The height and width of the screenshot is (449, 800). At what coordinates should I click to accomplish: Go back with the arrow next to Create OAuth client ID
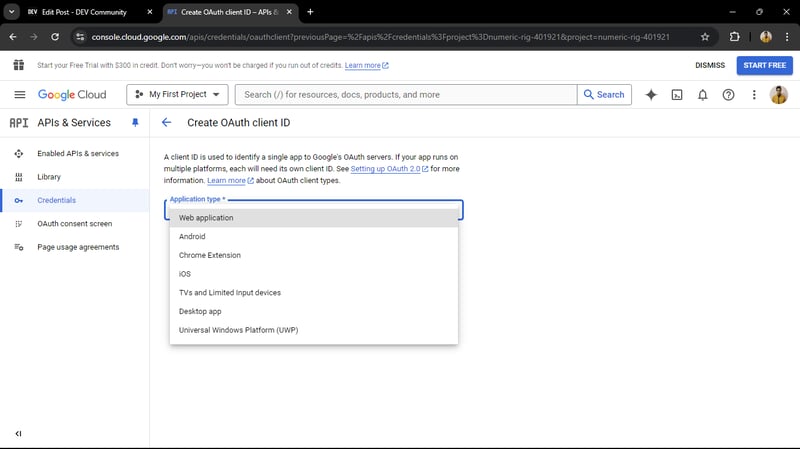coord(166,122)
